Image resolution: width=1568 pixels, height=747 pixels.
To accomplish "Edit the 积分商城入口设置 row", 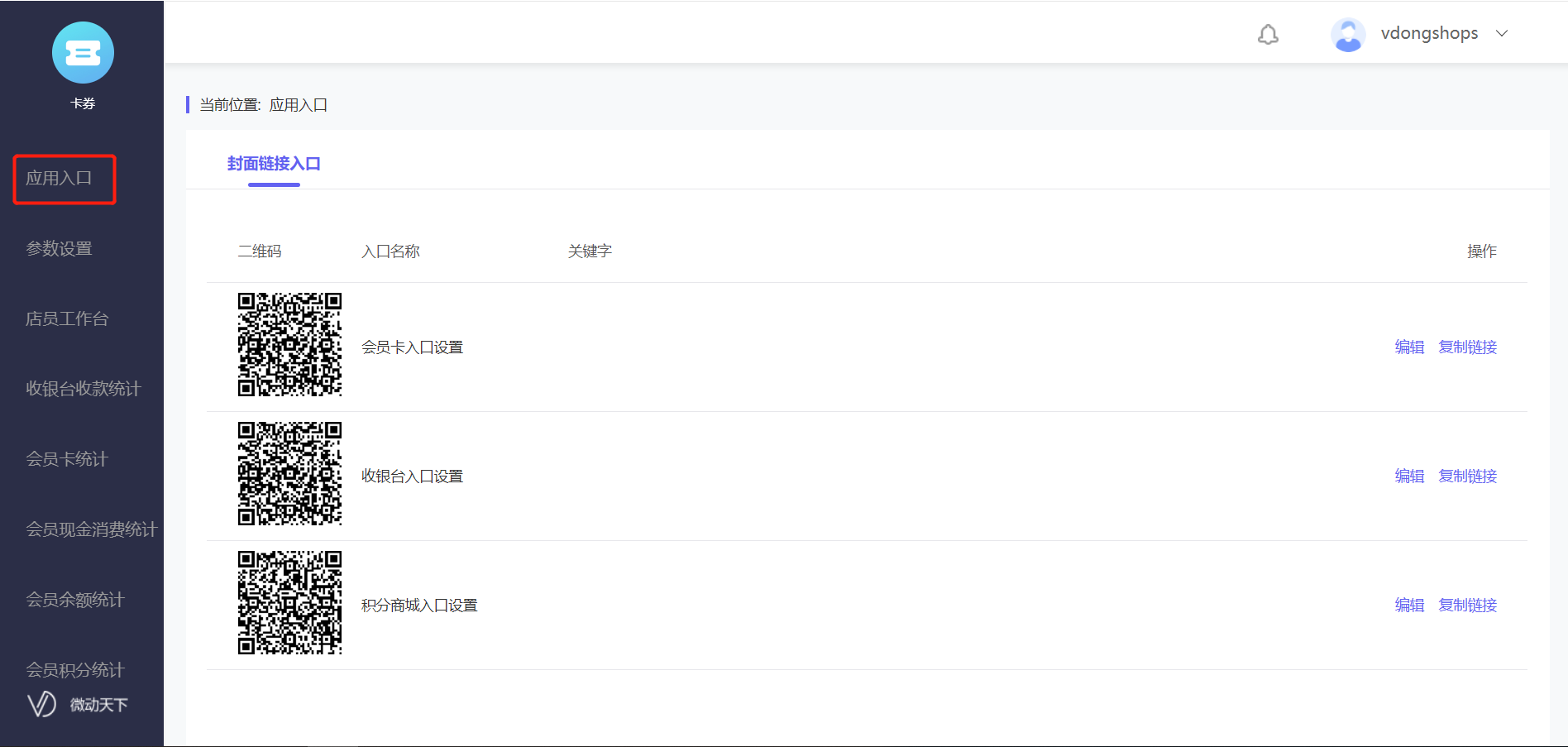I will [1409, 606].
